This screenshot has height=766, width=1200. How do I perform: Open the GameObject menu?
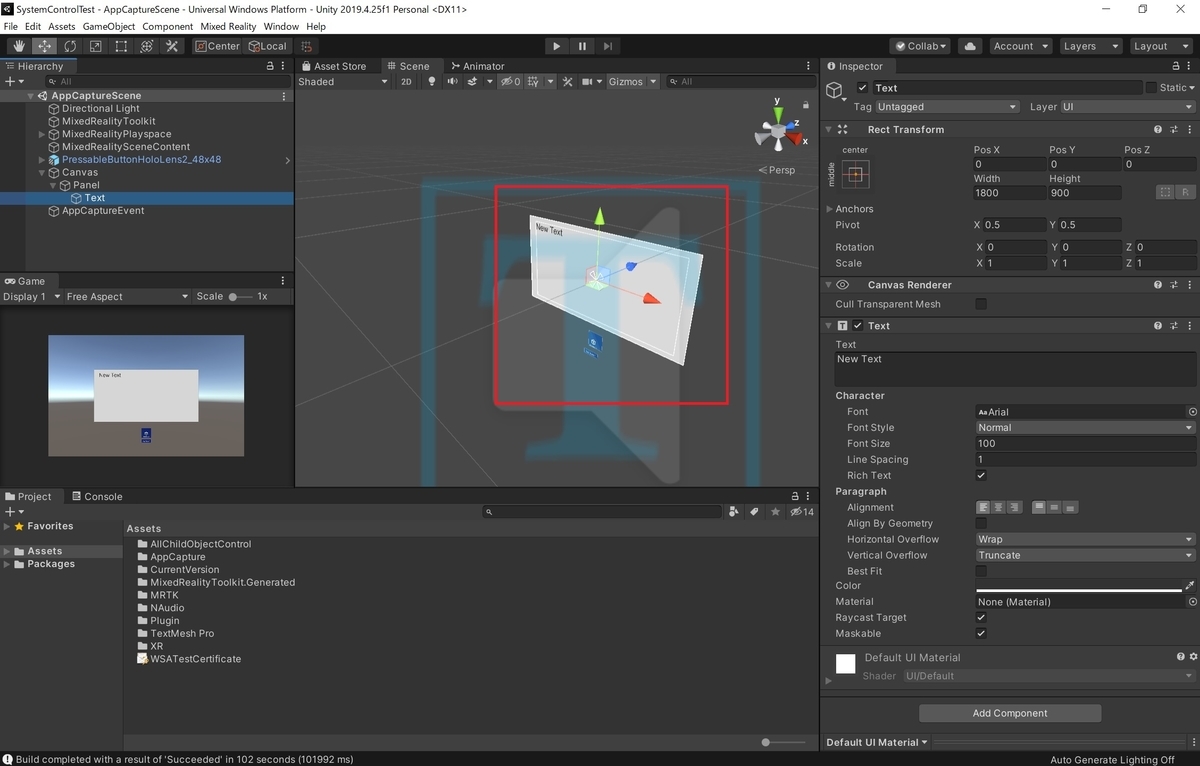tap(109, 26)
